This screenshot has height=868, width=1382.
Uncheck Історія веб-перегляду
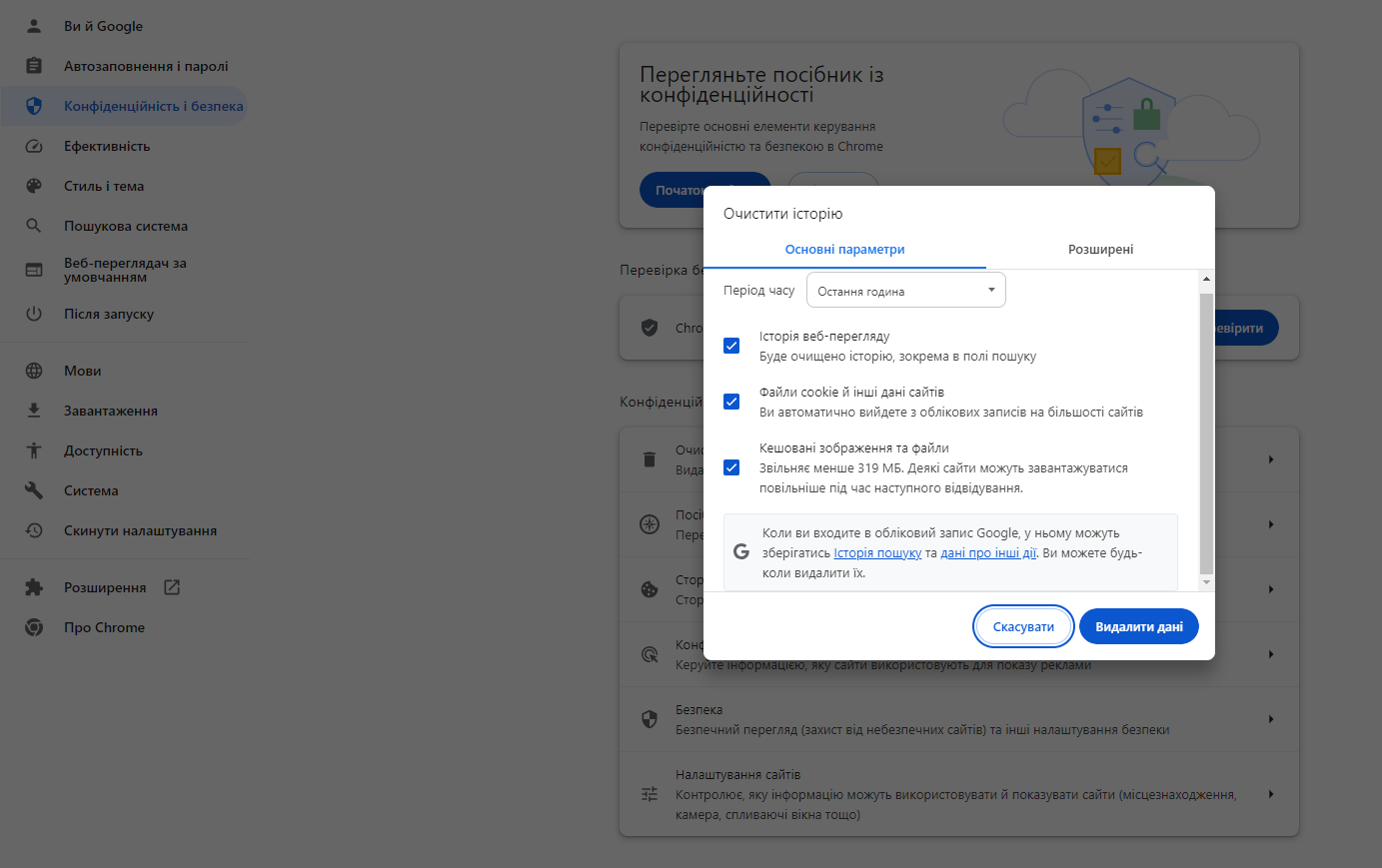click(x=731, y=345)
